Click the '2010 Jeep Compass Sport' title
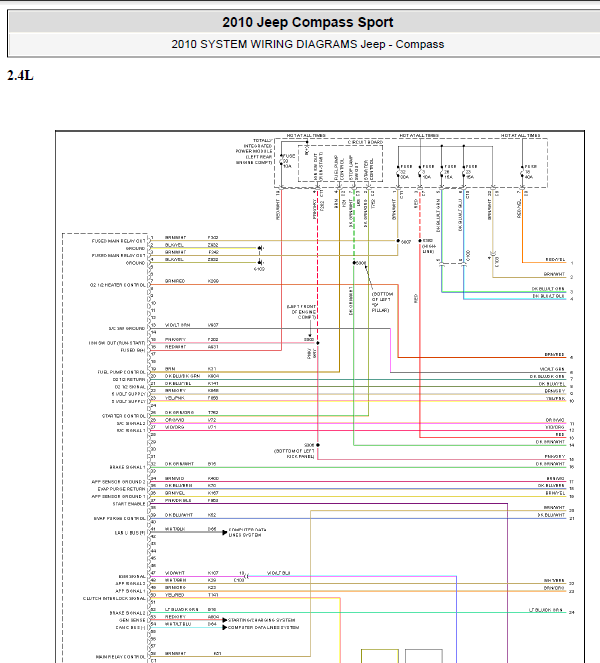 (x=307, y=22)
